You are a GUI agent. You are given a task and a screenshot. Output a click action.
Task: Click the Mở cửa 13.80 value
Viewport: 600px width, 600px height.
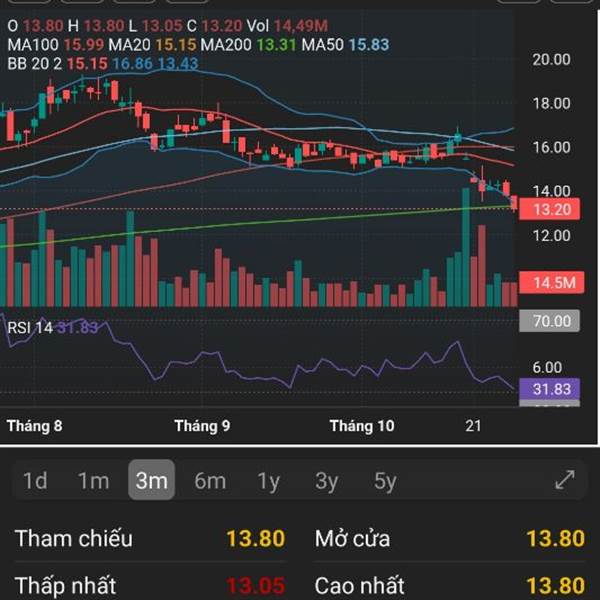[556, 538]
